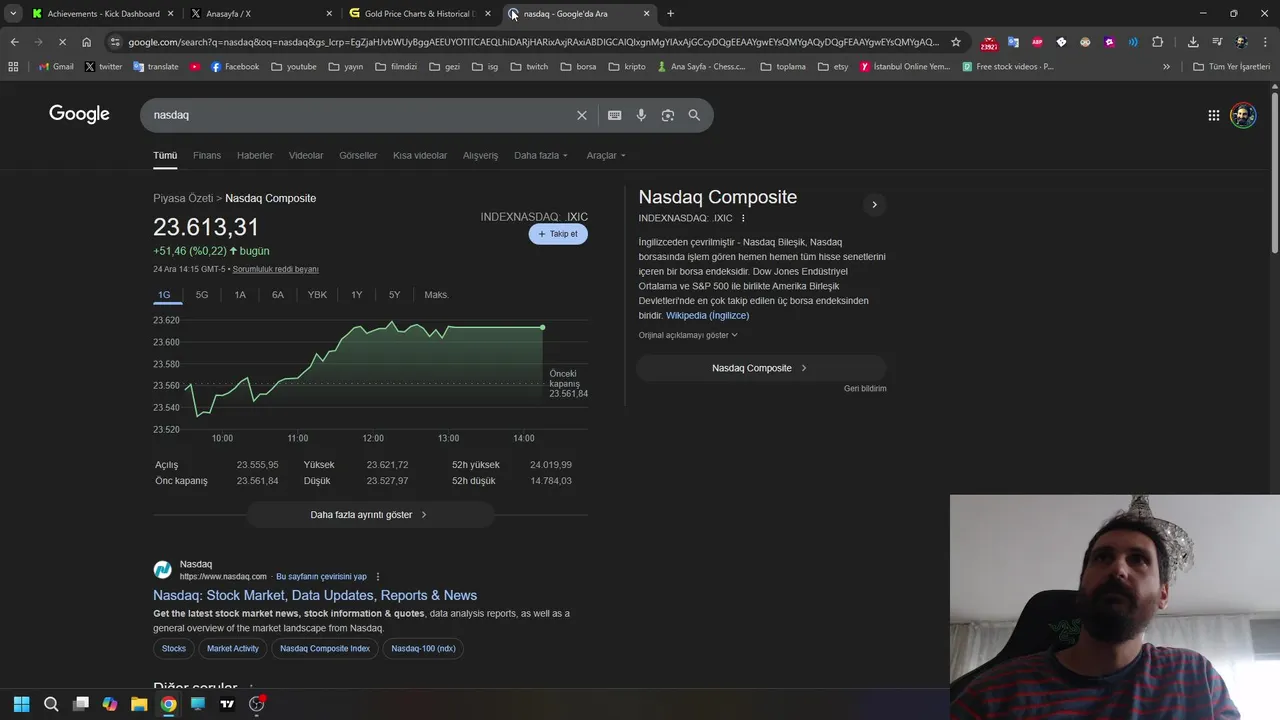Select the YBK chart range
The width and height of the screenshot is (1280, 720).
coord(317,295)
